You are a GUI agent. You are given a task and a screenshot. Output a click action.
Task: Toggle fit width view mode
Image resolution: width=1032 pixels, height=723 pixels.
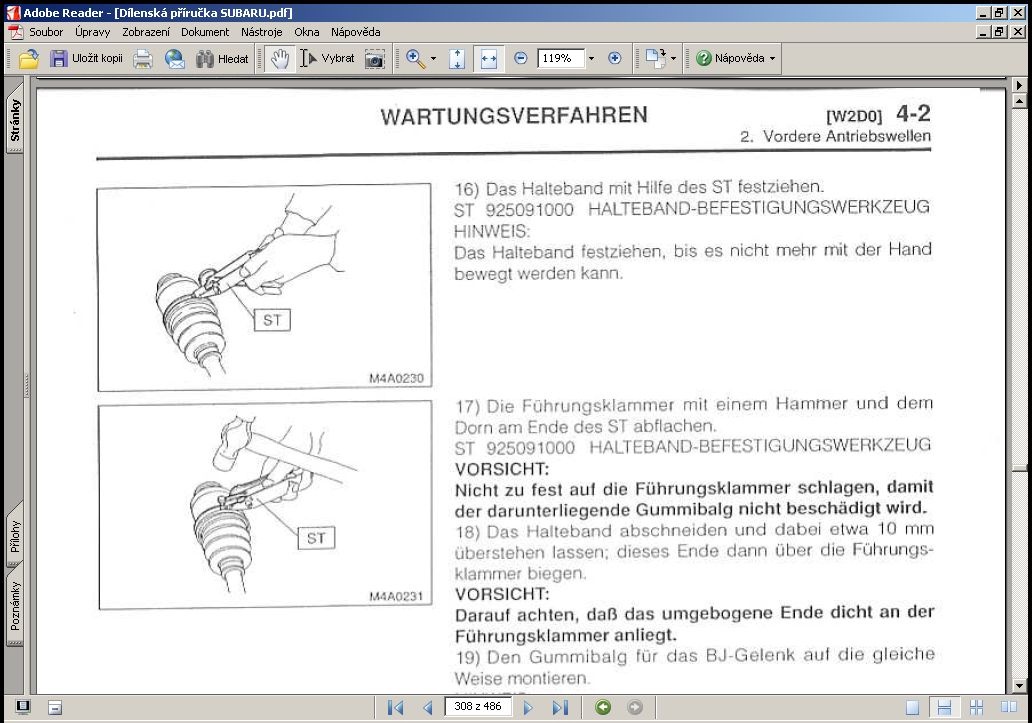489,59
